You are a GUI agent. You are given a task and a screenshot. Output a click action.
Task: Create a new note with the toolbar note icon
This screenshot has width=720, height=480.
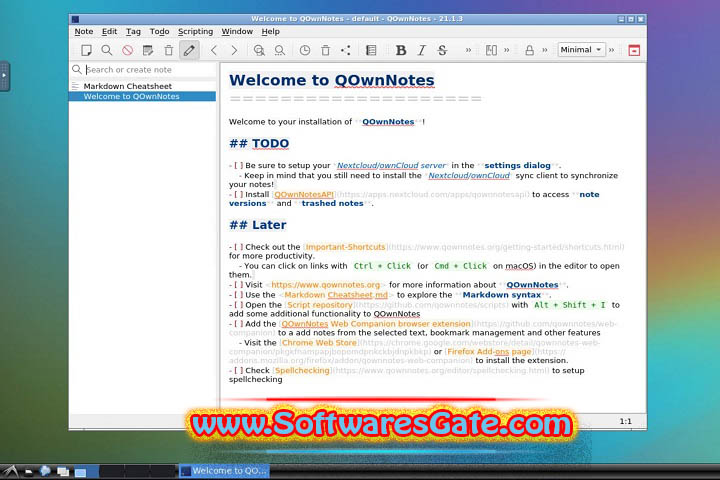(x=86, y=50)
